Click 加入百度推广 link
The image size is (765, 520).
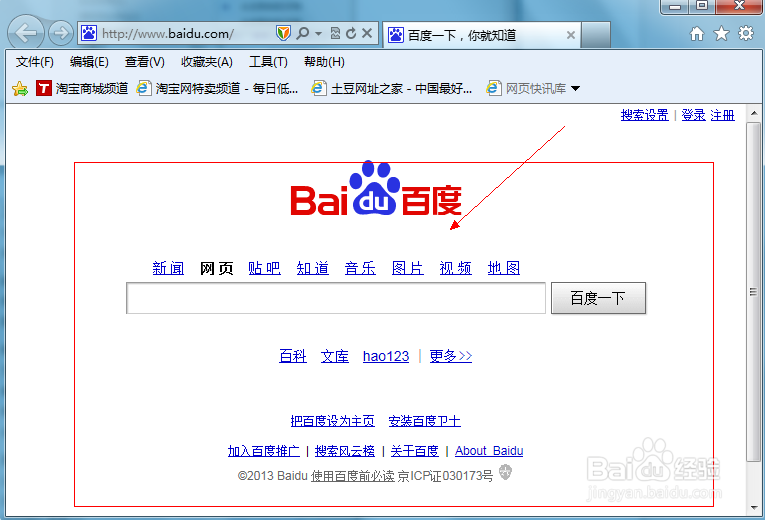point(263,451)
